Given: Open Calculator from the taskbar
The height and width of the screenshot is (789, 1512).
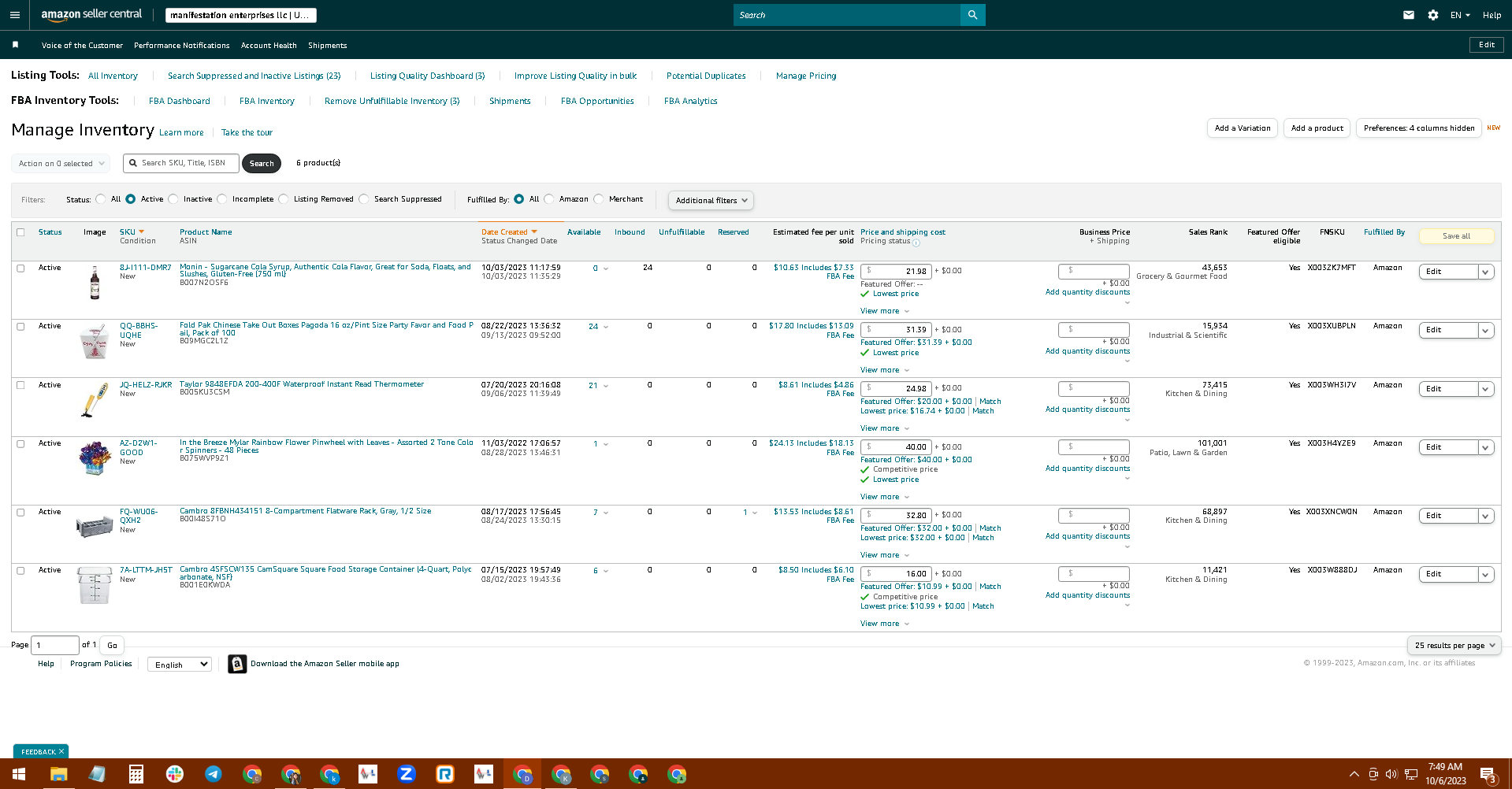Looking at the screenshot, I should pos(136,774).
